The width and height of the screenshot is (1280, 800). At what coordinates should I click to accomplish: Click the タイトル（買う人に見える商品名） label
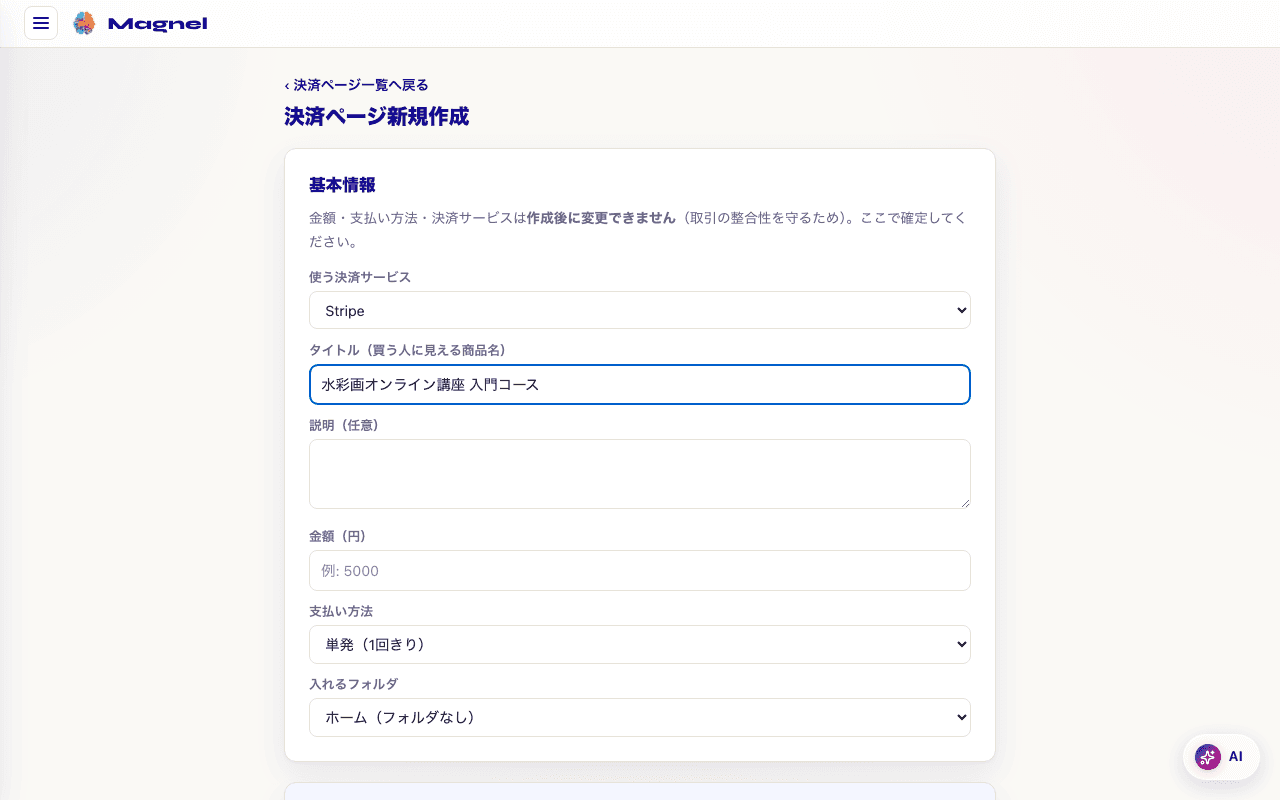pyautogui.click(x=408, y=350)
